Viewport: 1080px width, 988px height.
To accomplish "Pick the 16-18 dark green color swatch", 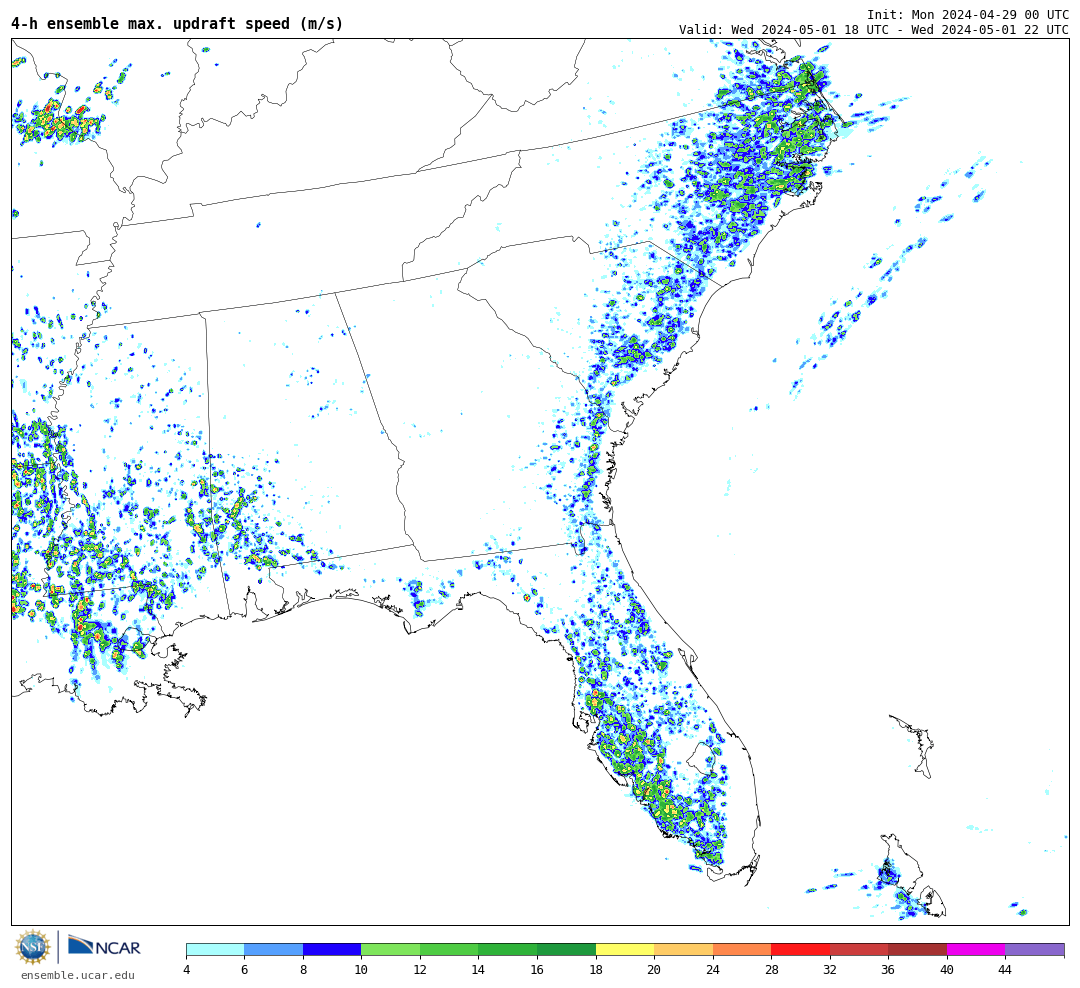I will (566, 949).
